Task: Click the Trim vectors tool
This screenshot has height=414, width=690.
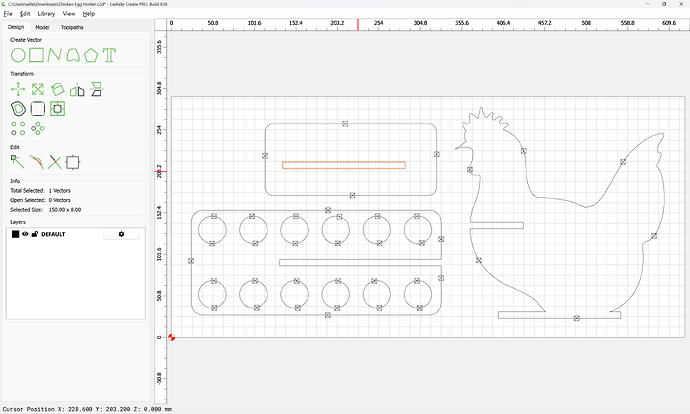Action: click(56, 161)
